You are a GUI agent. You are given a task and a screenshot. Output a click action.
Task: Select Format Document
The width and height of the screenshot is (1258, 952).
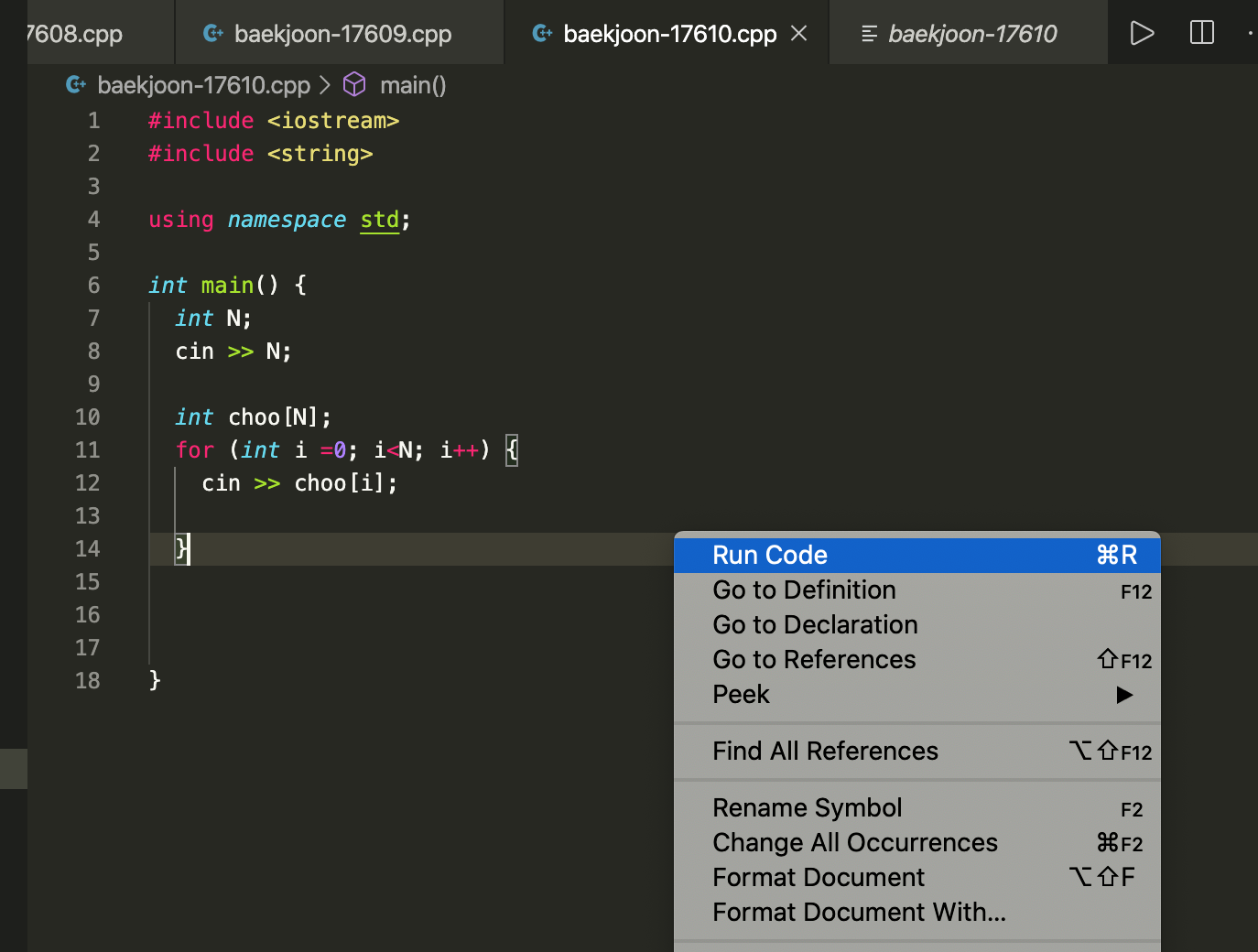(818, 877)
